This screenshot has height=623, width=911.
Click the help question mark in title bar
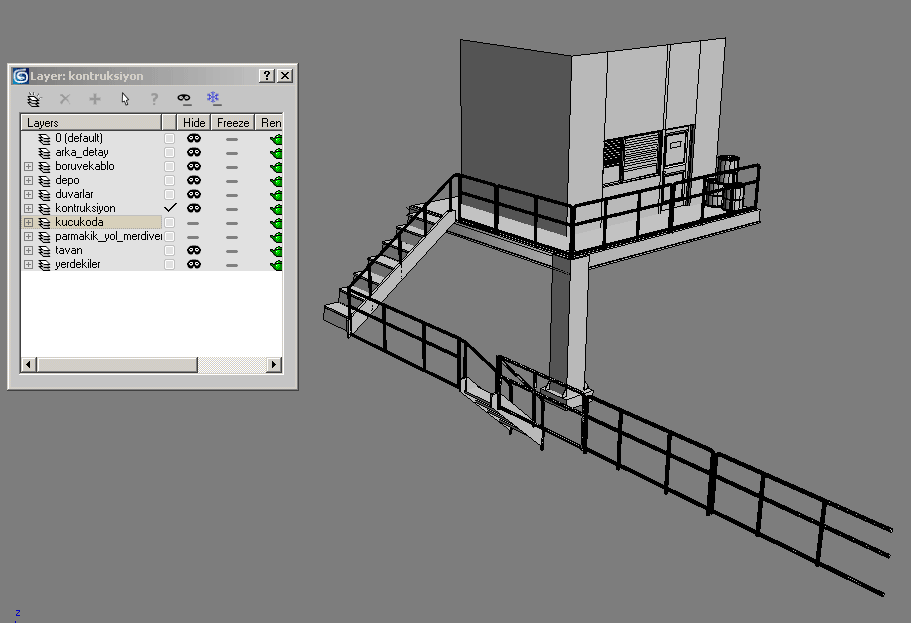(x=267, y=76)
